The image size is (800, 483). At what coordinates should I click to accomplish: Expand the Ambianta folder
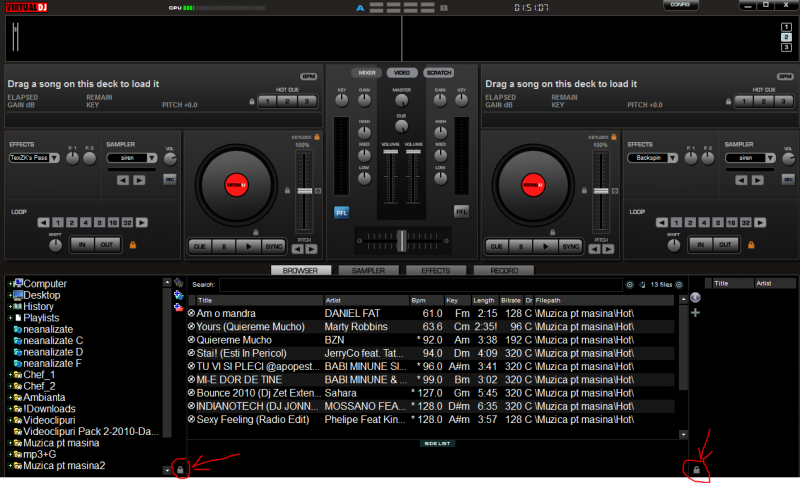pos(10,397)
